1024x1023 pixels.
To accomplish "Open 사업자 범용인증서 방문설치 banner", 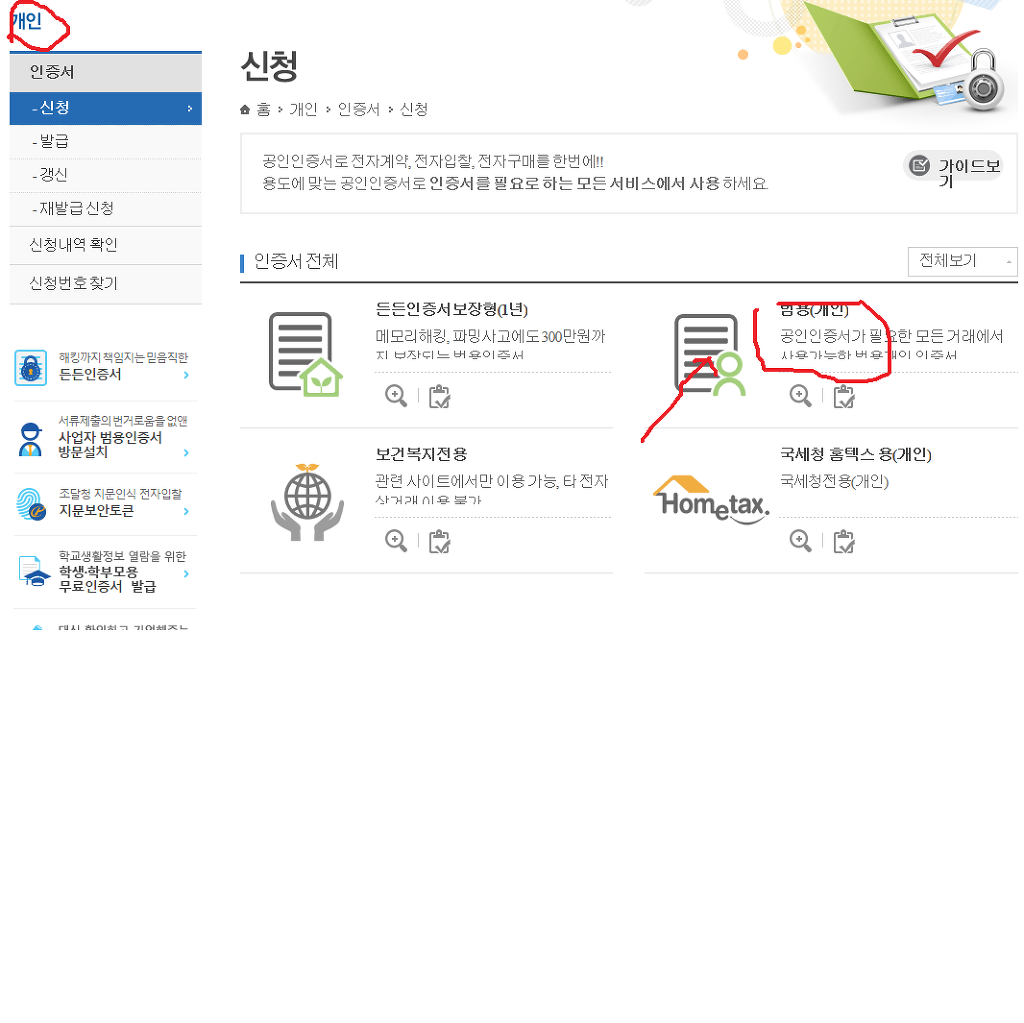I will click(104, 437).
